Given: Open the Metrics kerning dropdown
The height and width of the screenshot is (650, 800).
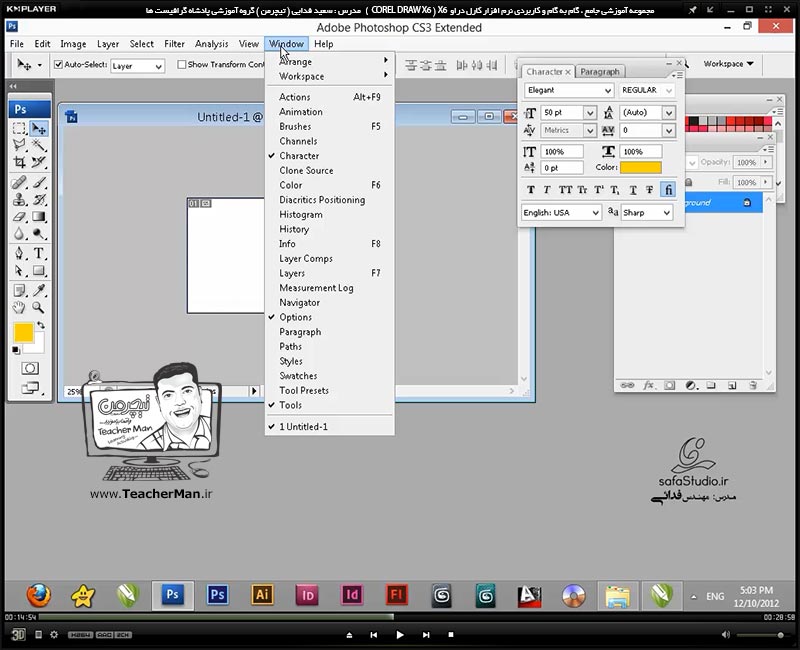Looking at the screenshot, I should point(590,131).
